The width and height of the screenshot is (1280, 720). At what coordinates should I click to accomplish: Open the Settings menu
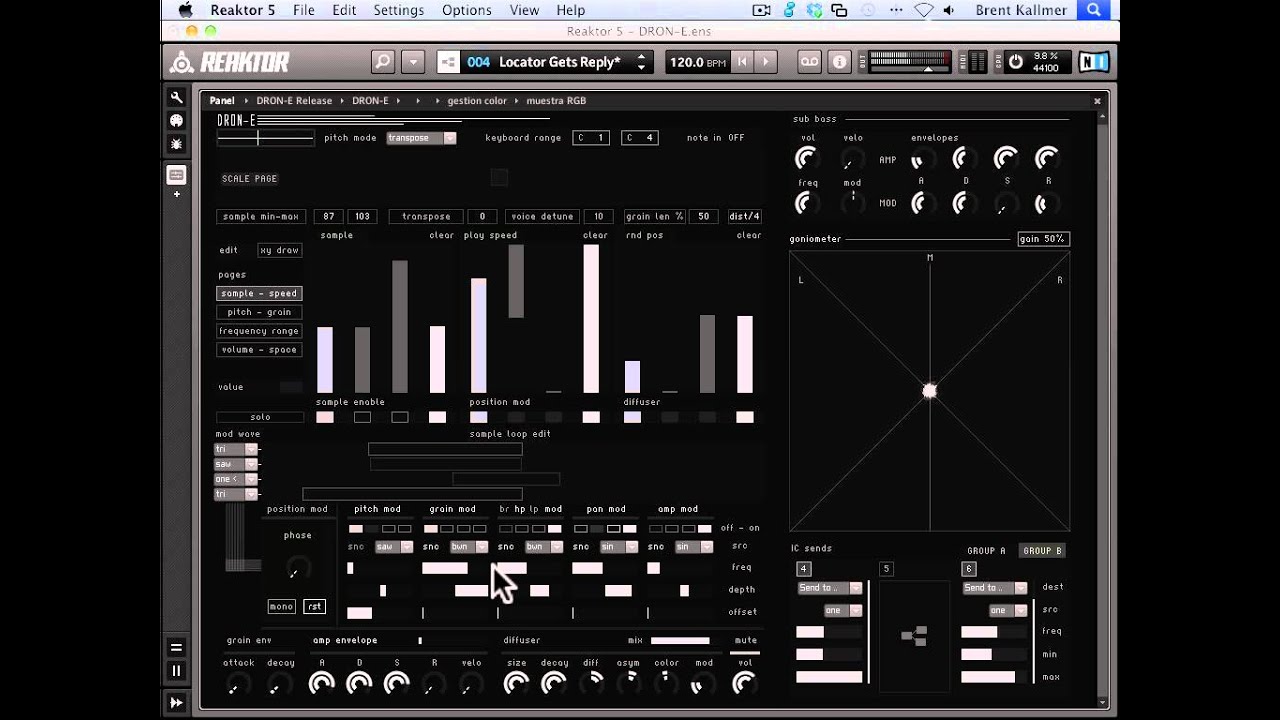[x=398, y=10]
